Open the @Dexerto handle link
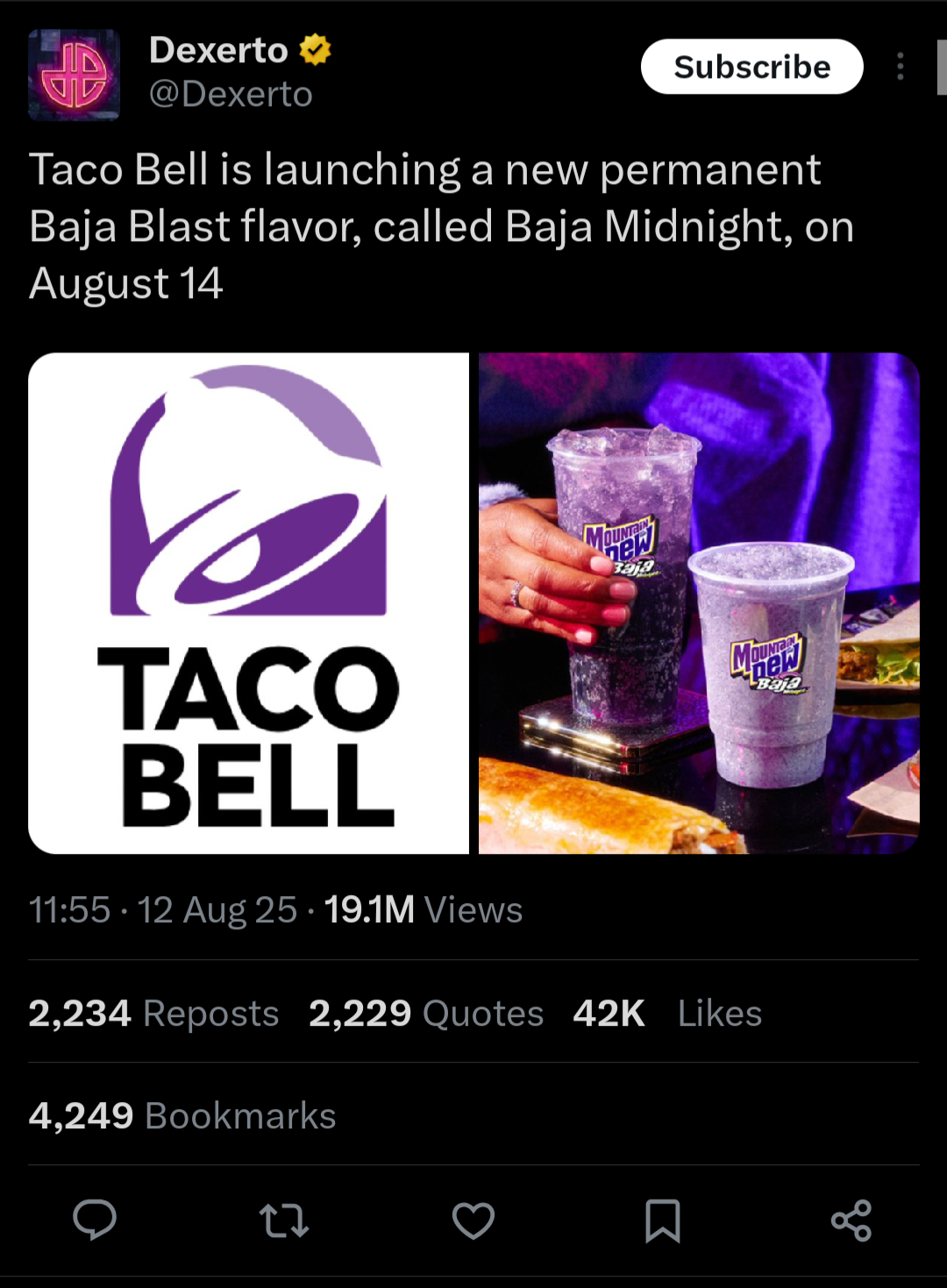This screenshot has height=1288, width=947. click(x=231, y=94)
